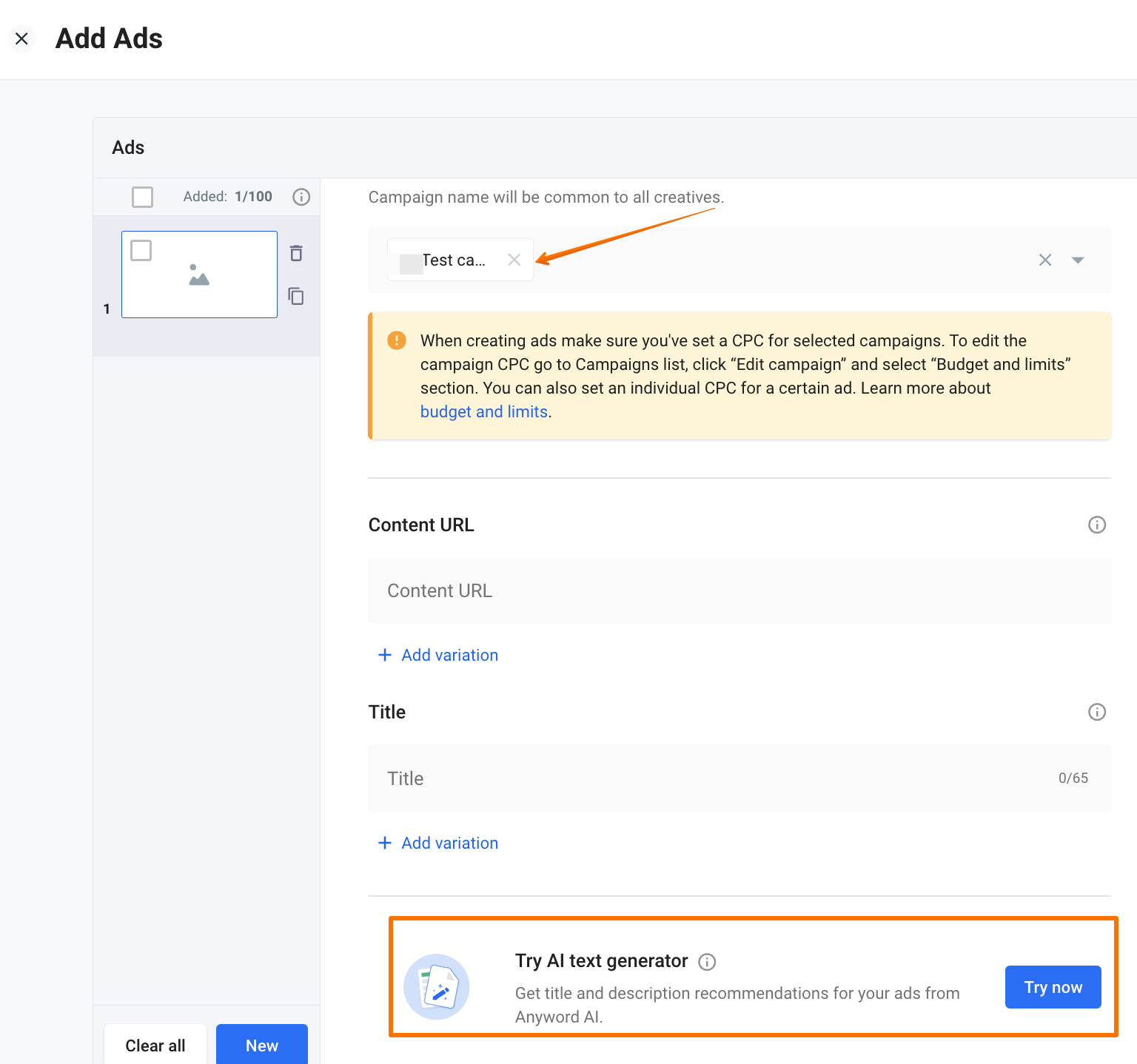This screenshot has height=1064, width=1137.
Task: Click the Content URL info icon
Action: pyautogui.click(x=1096, y=525)
